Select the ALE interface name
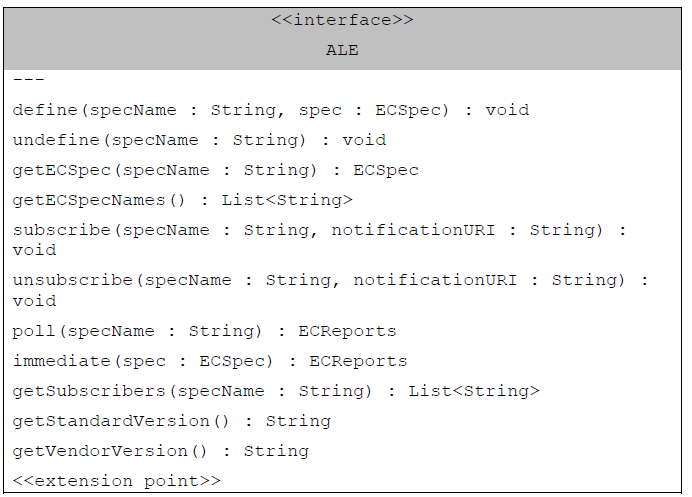This screenshot has width=692, height=497. (x=342, y=50)
